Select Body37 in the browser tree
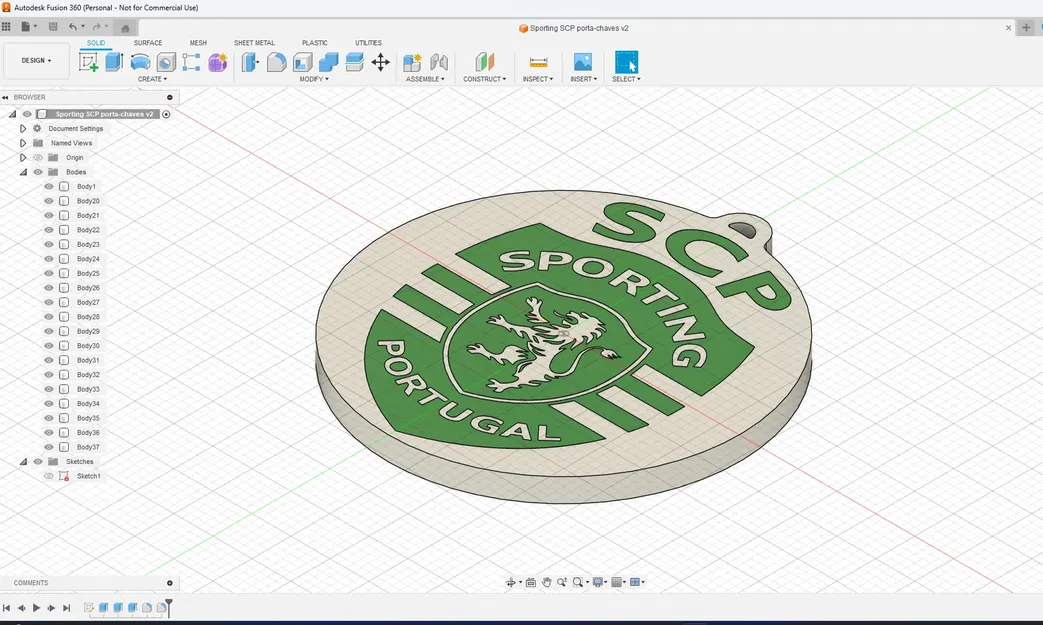This screenshot has width=1043, height=625. [89, 447]
